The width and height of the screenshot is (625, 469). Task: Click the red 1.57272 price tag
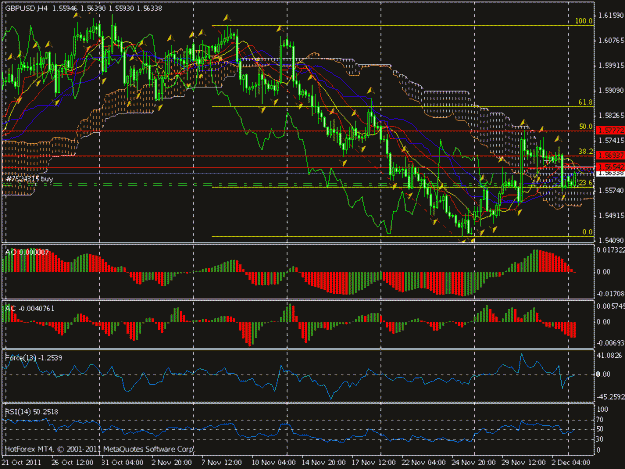click(610, 130)
